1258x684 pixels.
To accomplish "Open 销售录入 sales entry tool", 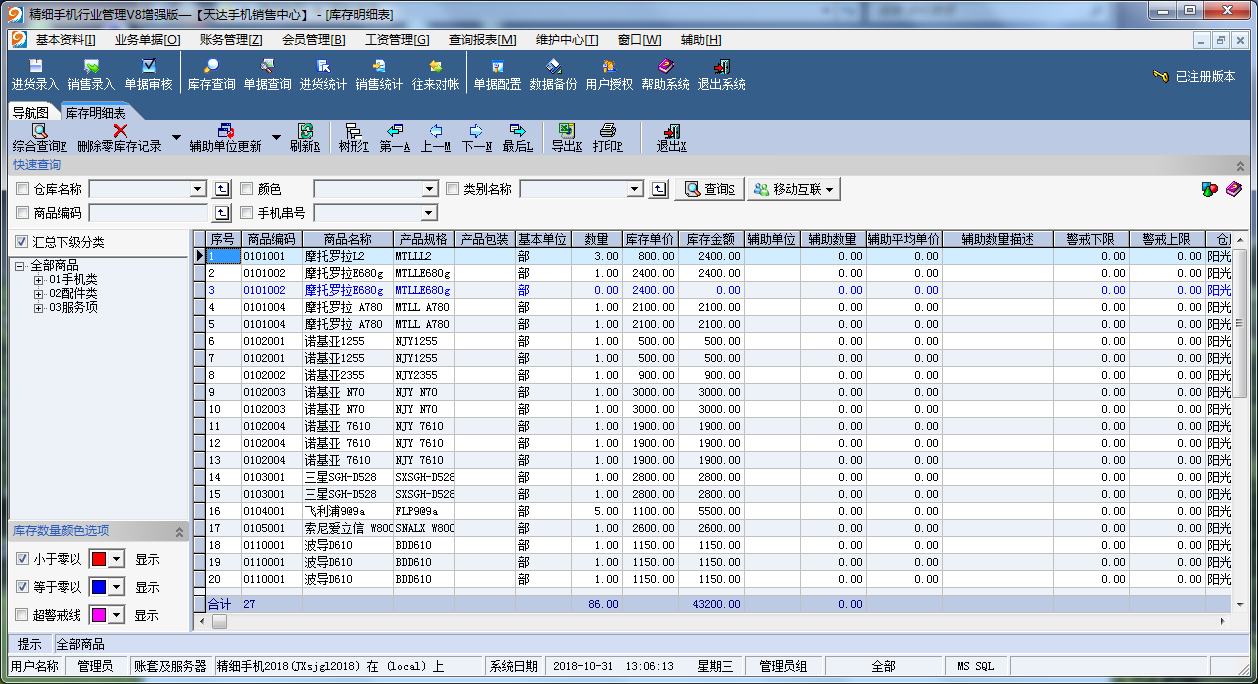I will click(x=92, y=75).
